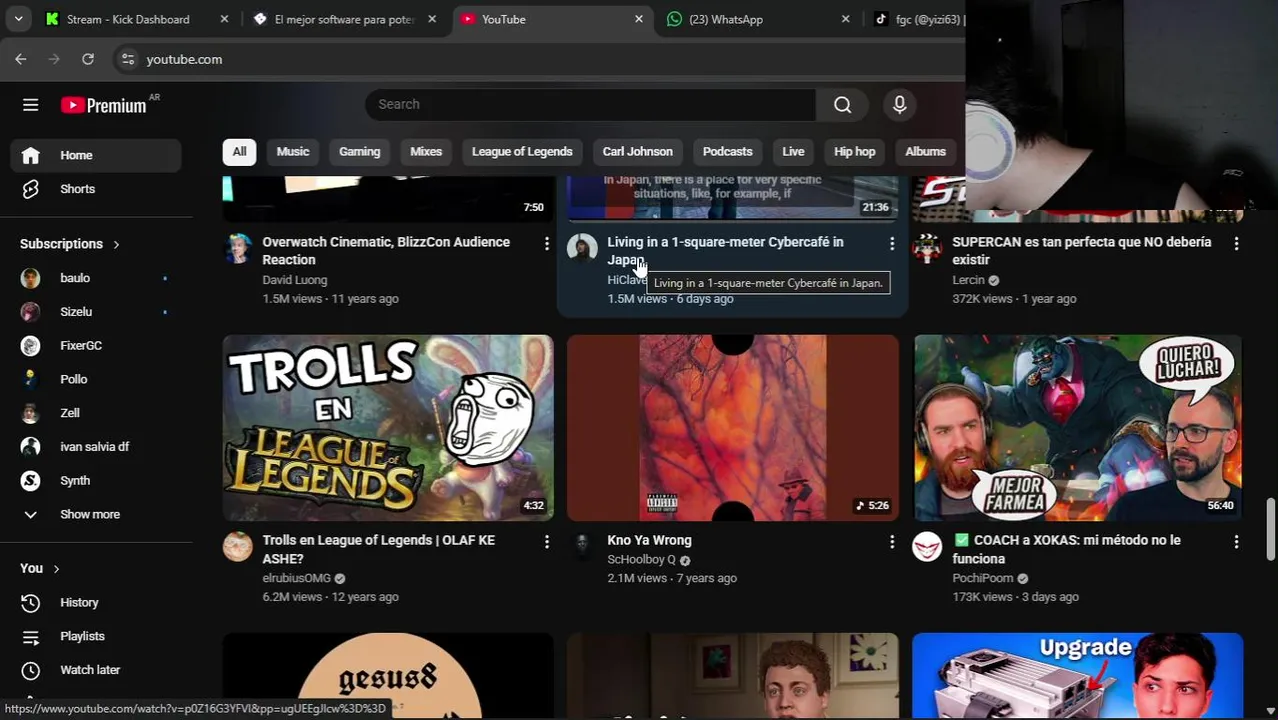Open Lercin channel avatar

928,248
